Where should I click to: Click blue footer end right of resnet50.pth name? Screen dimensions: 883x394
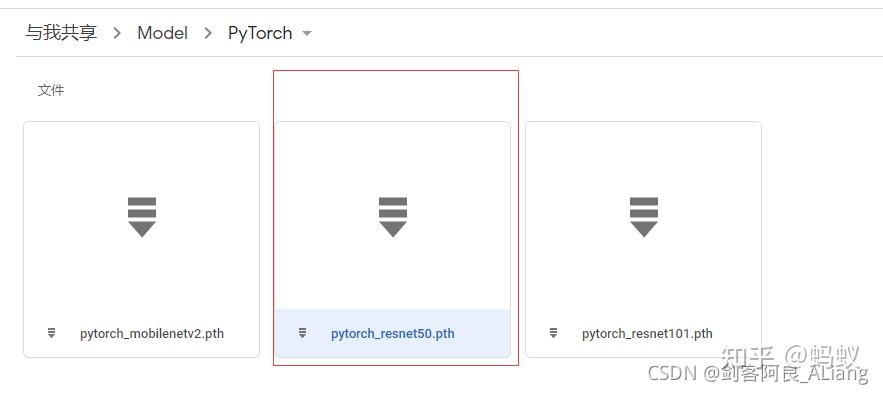point(481,333)
